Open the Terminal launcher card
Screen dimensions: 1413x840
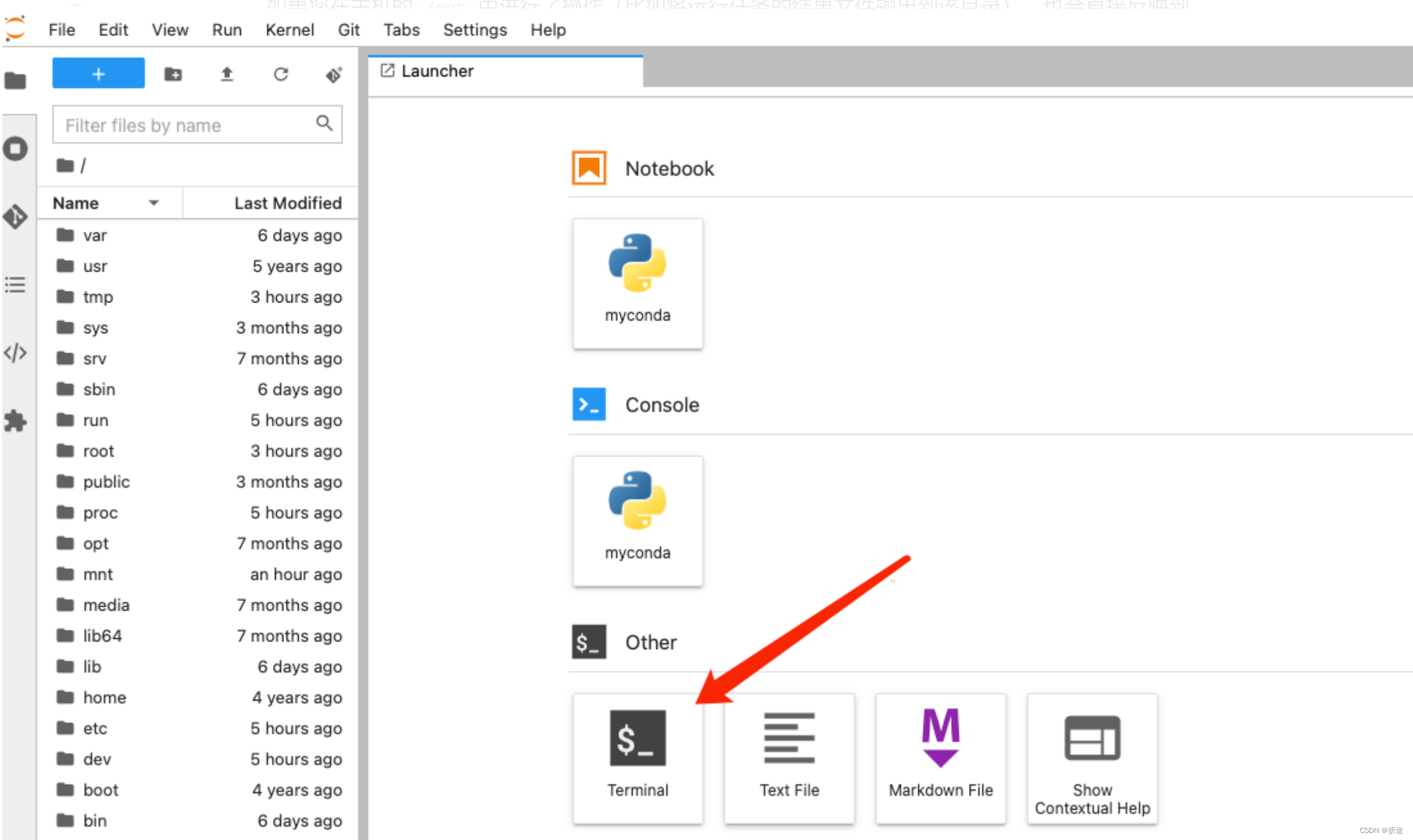click(637, 757)
